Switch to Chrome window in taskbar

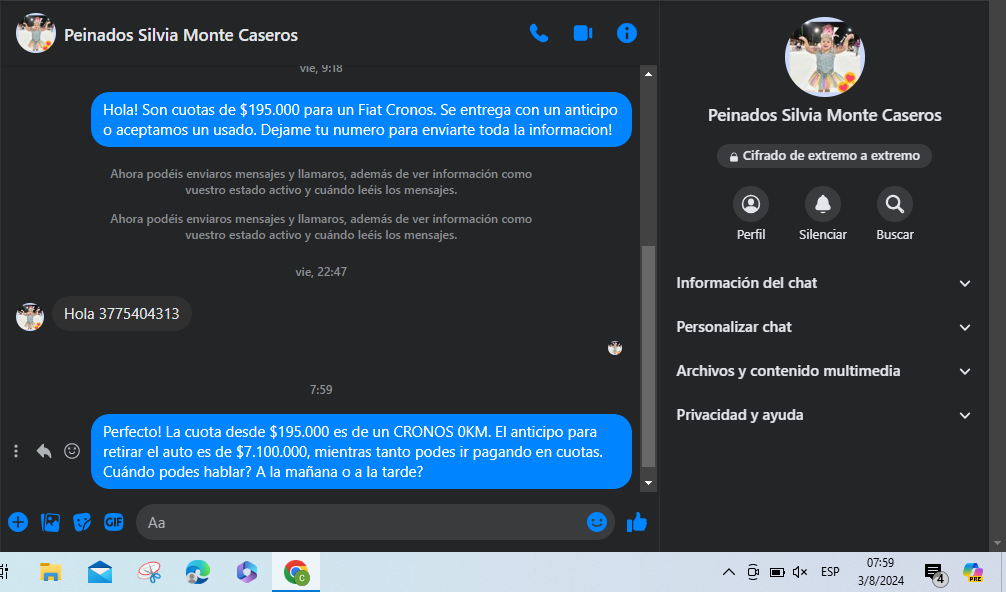(x=296, y=571)
